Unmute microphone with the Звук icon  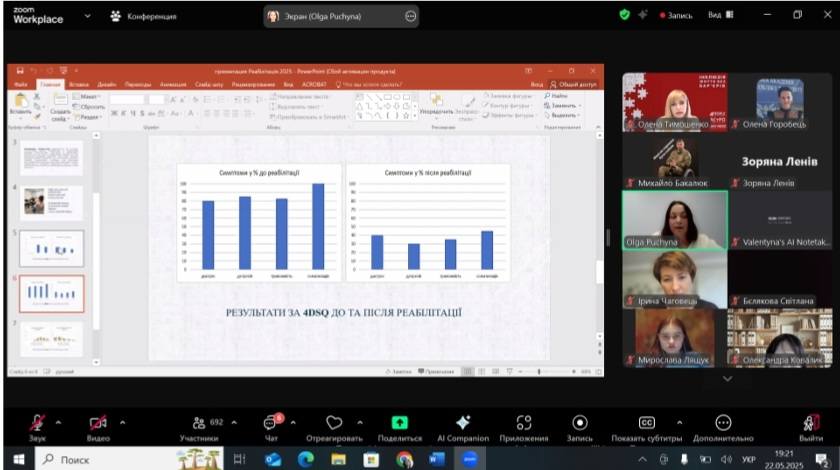[x=37, y=422]
